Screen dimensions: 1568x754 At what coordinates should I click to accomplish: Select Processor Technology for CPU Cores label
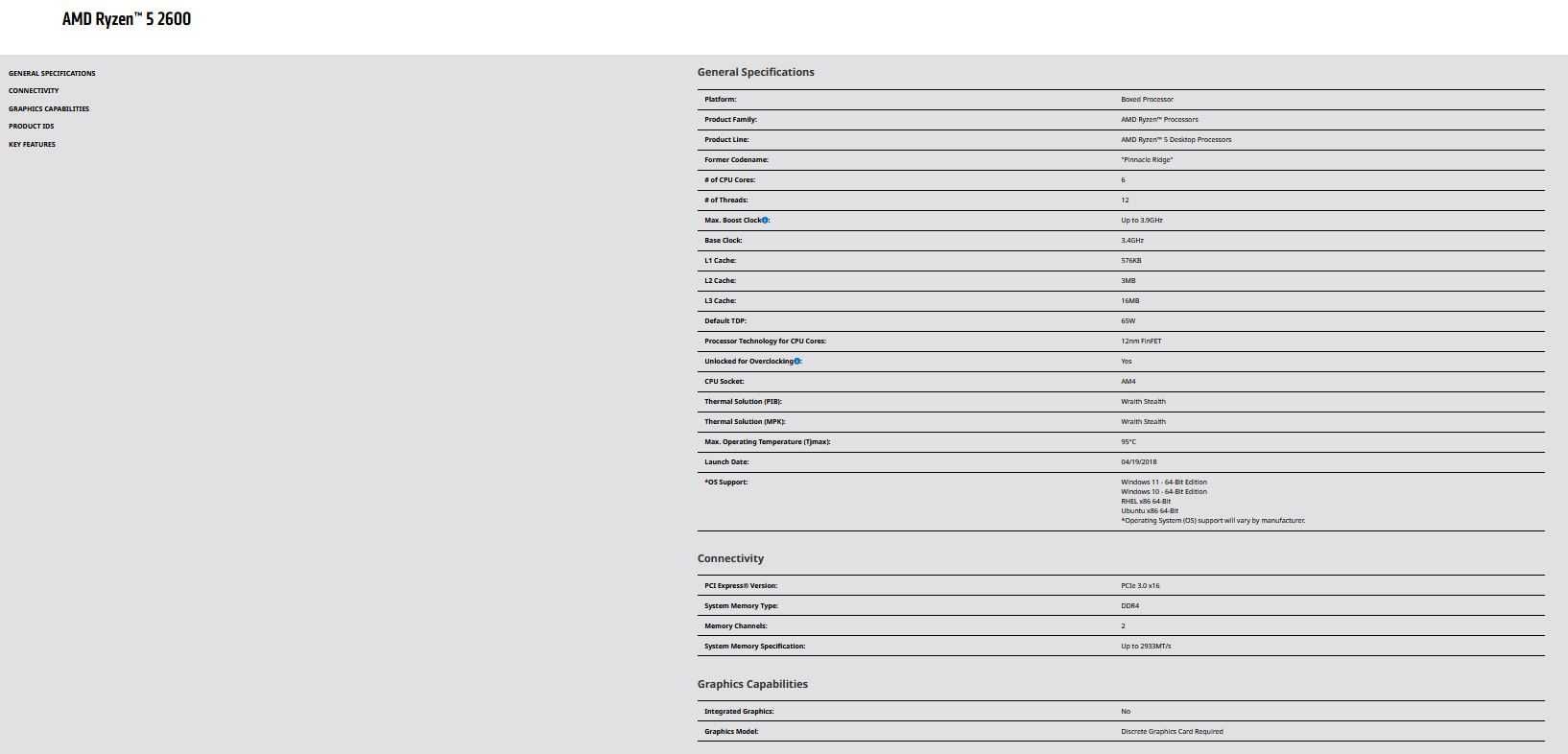[765, 341]
